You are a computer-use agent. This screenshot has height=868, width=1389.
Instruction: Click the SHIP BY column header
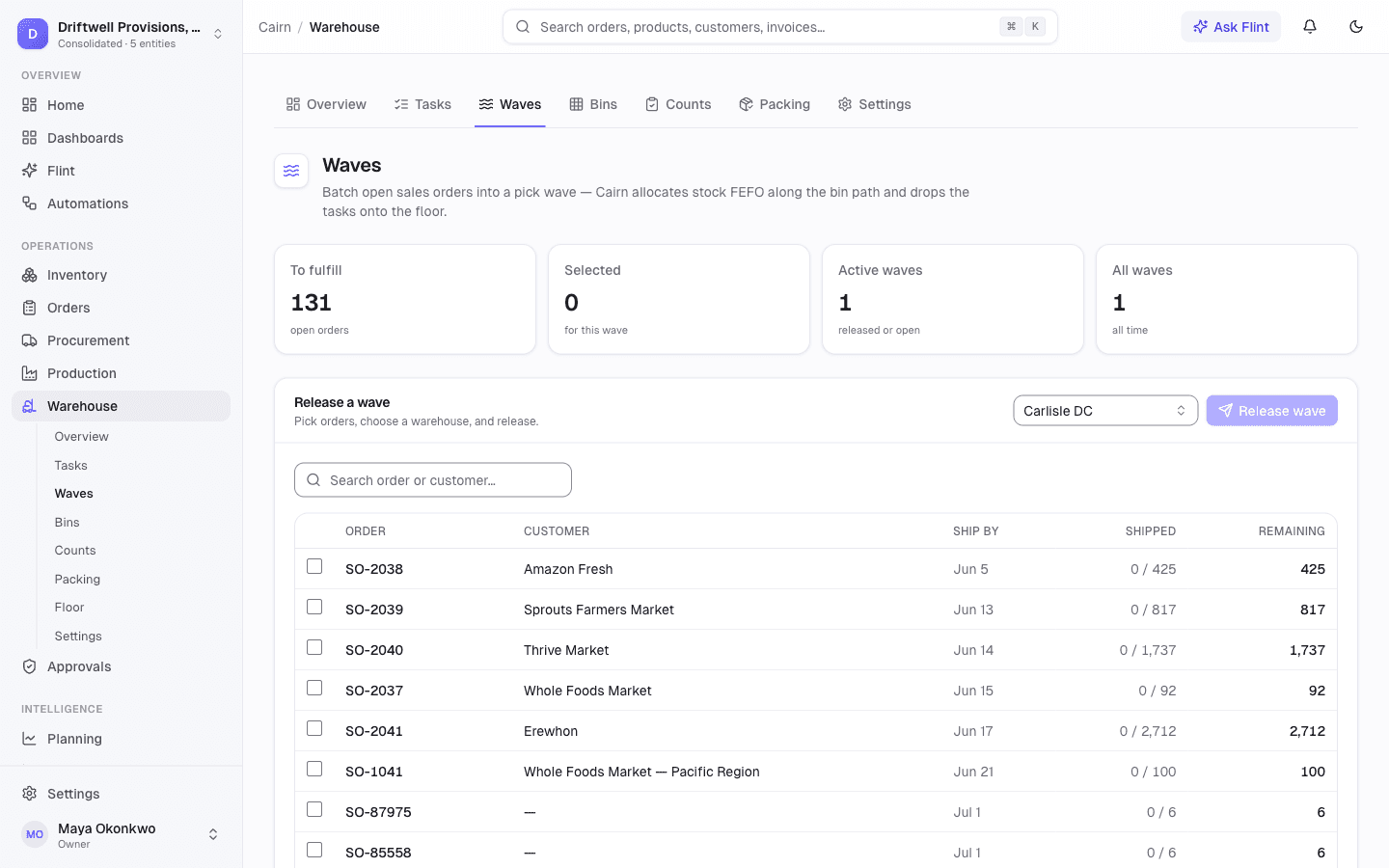pos(976,531)
